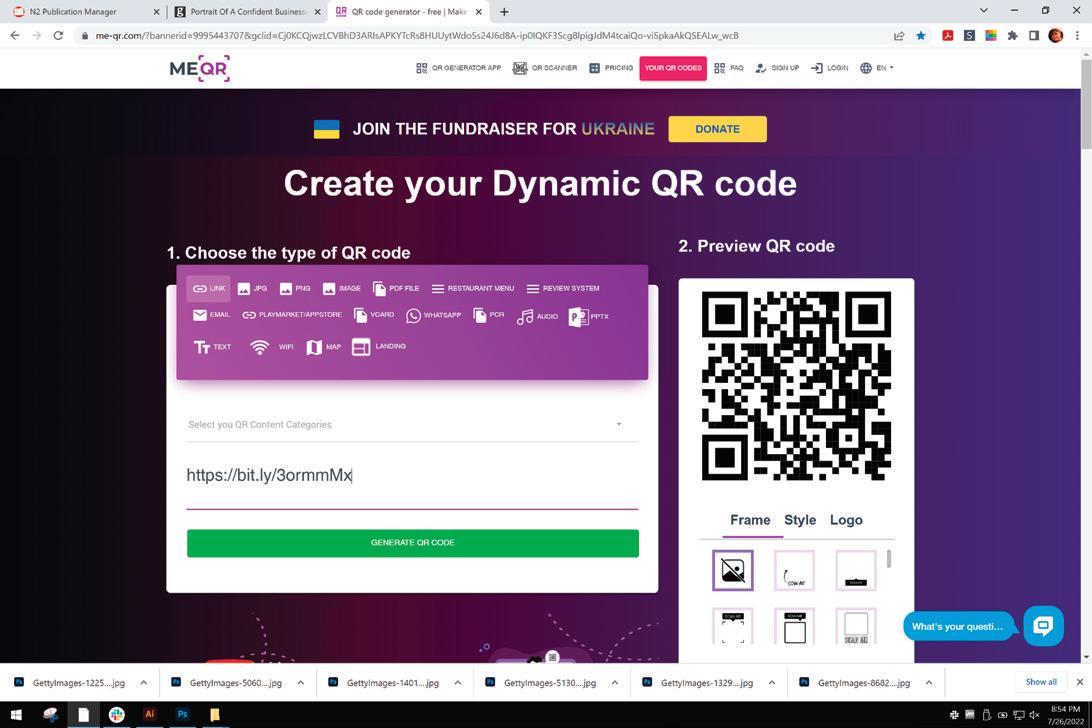Click the Login link
This screenshot has height=728, width=1092.
point(829,68)
